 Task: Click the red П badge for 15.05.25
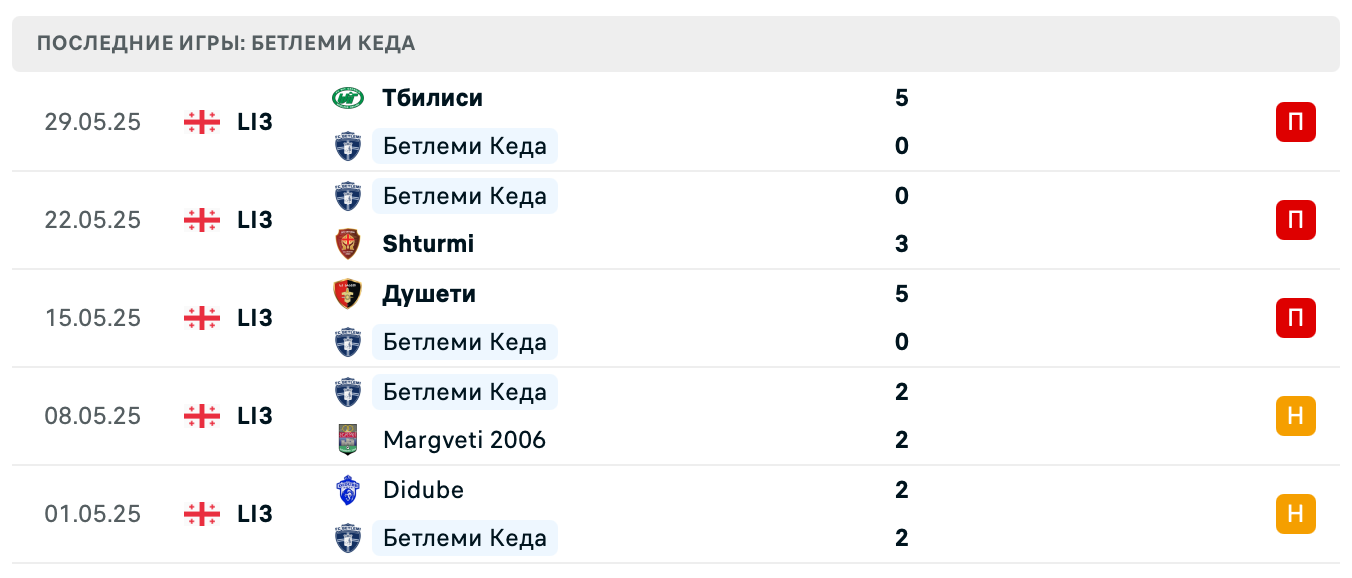(x=1295, y=318)
